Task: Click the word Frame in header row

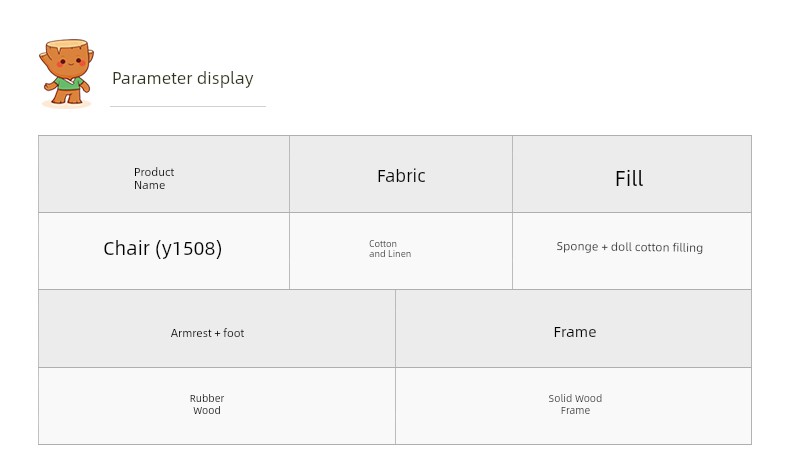Action: [x=575, y=332]
